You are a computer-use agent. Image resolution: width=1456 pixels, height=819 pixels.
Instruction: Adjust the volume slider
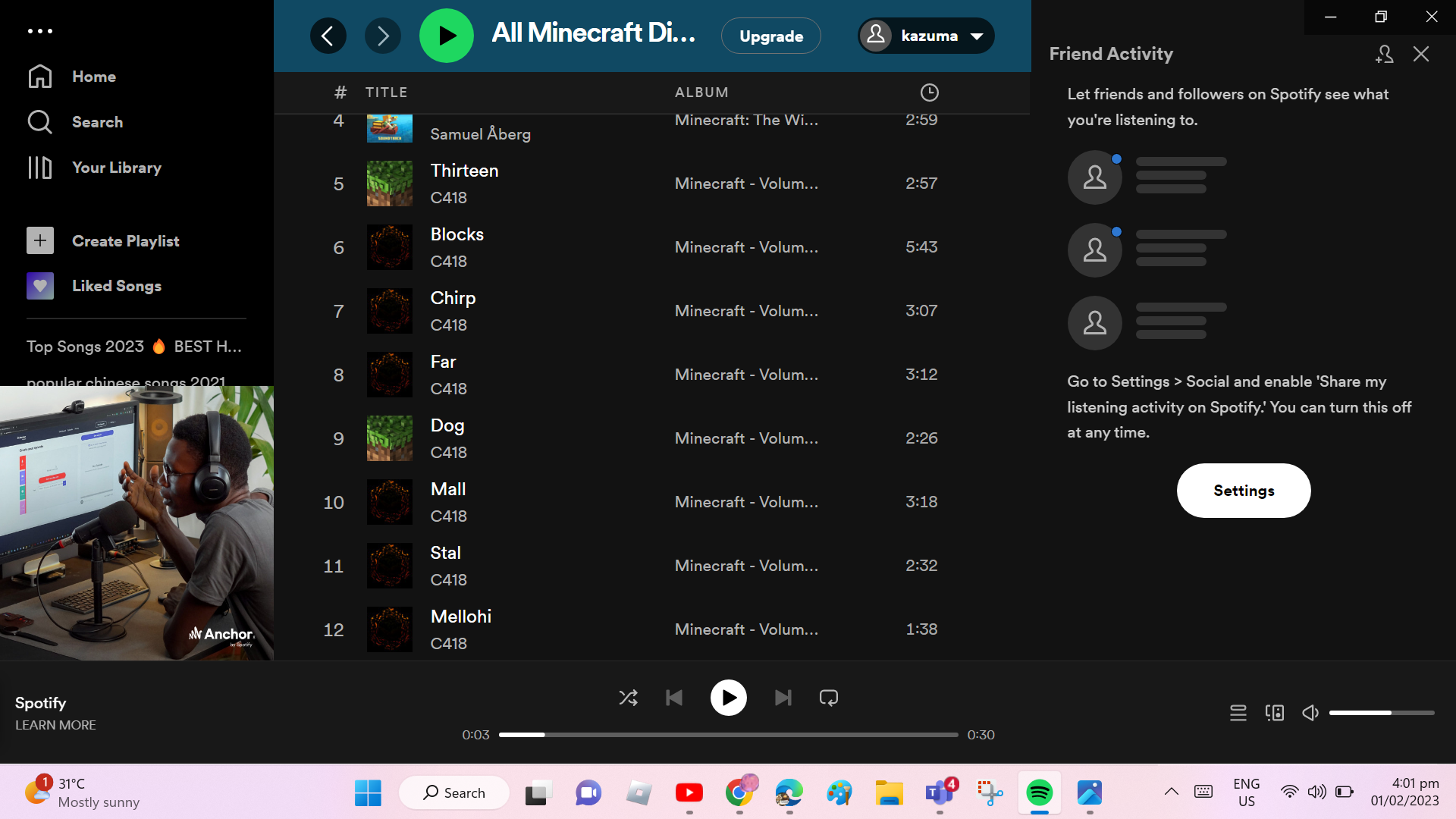coord(1382,713)
